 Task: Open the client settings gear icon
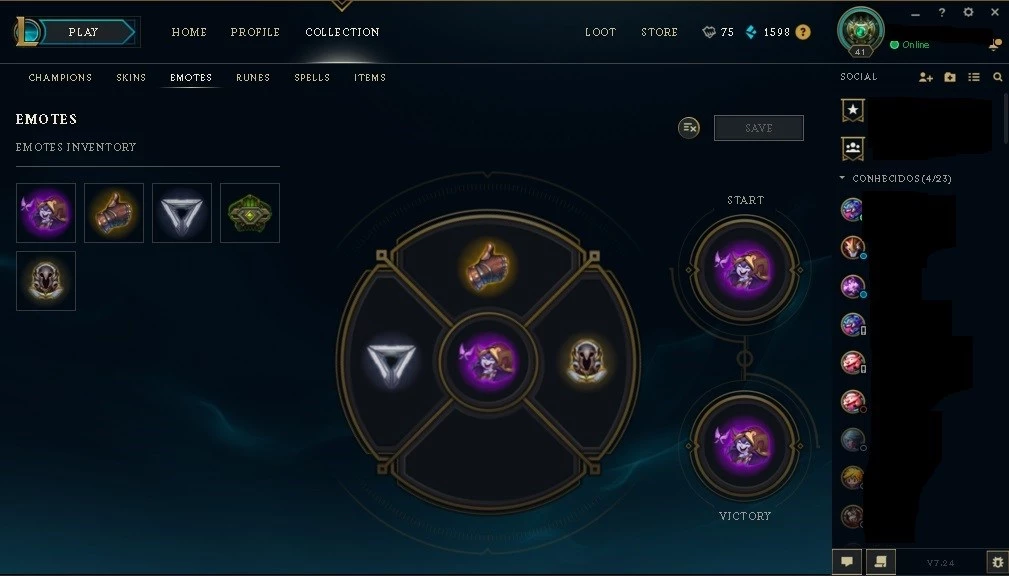[968, 12]
